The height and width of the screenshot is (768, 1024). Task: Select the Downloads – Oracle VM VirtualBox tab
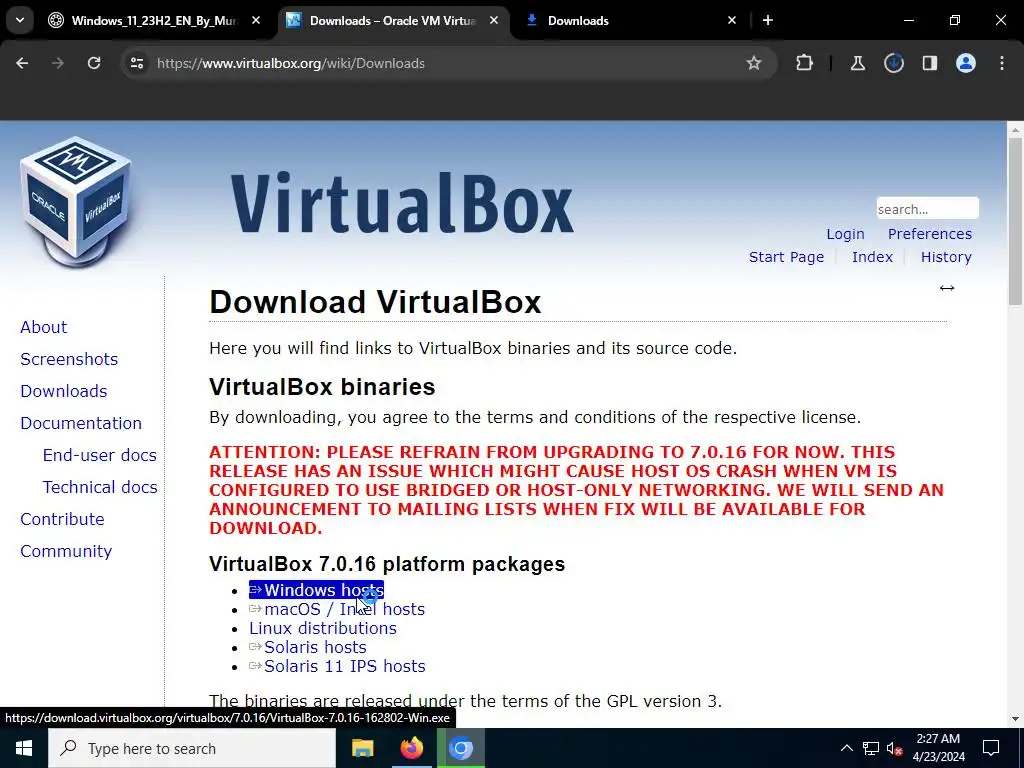click(x=392, y=21)
